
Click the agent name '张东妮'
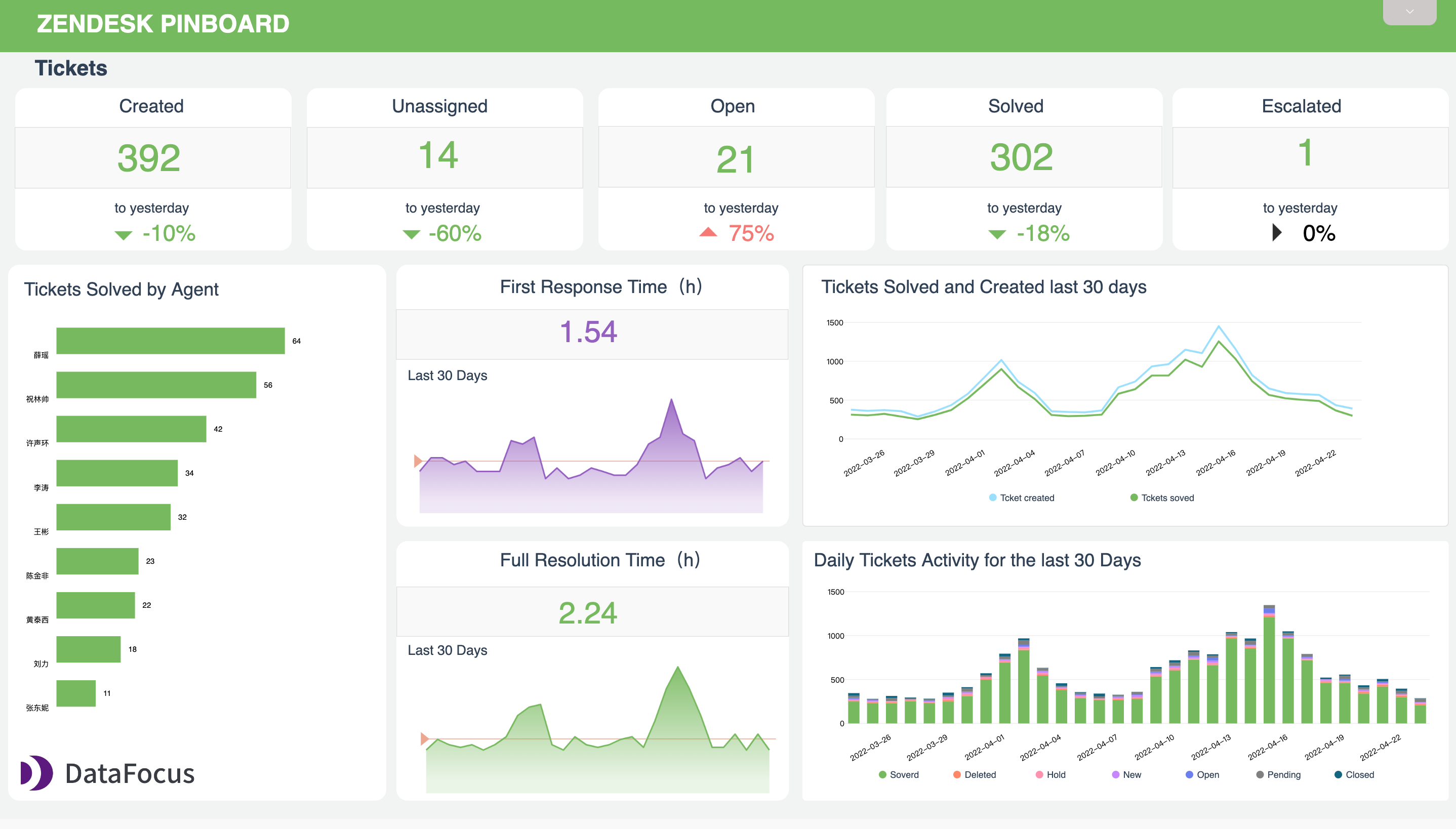(37, 708)
